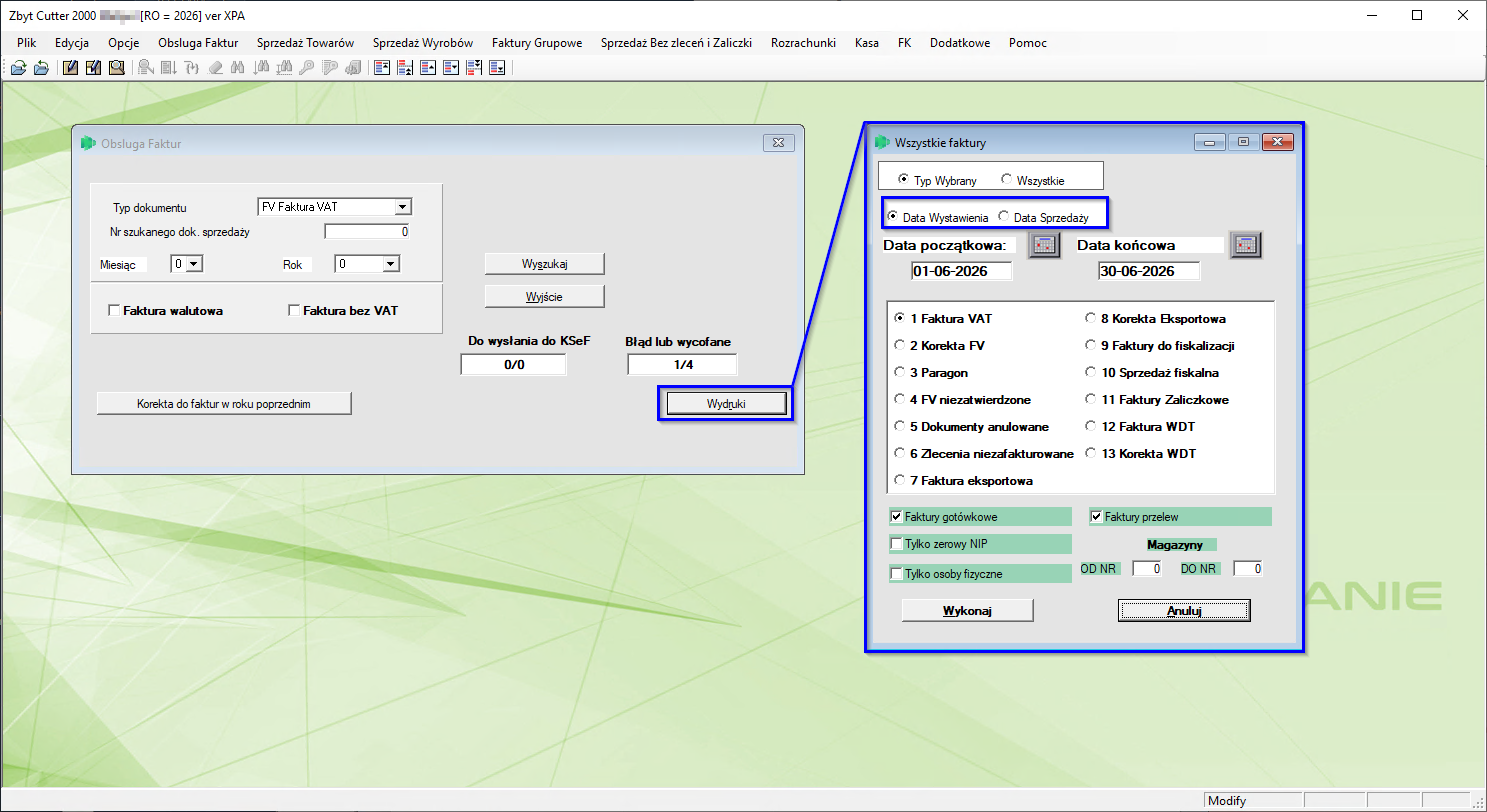The image size is (1487, 812).
Task: Choose the Data Sprzedaży radio button
Action: [x=1004, y=216]
